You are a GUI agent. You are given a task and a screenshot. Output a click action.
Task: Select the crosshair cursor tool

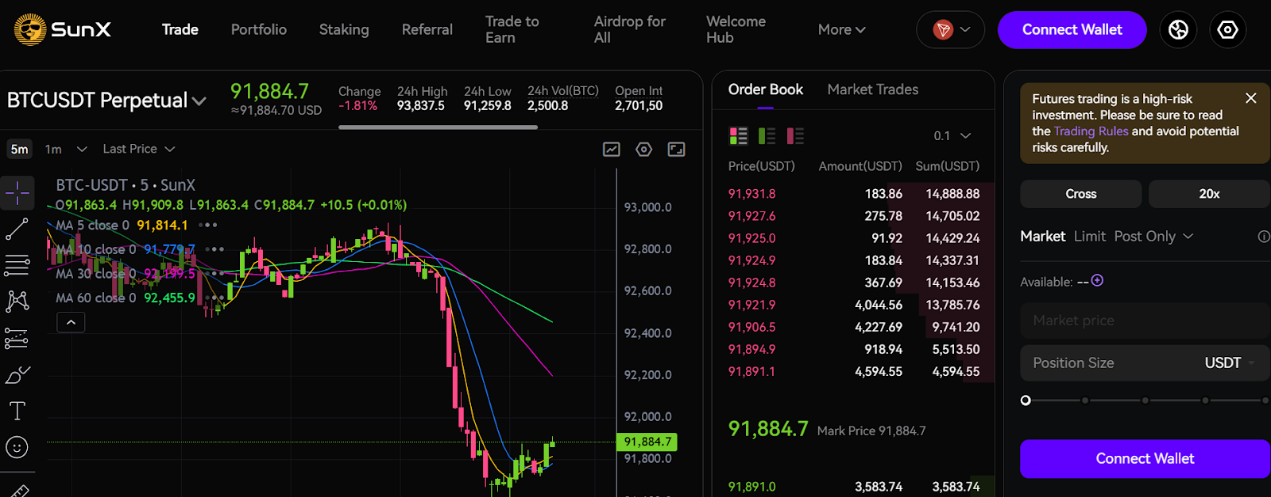point(17,192)
